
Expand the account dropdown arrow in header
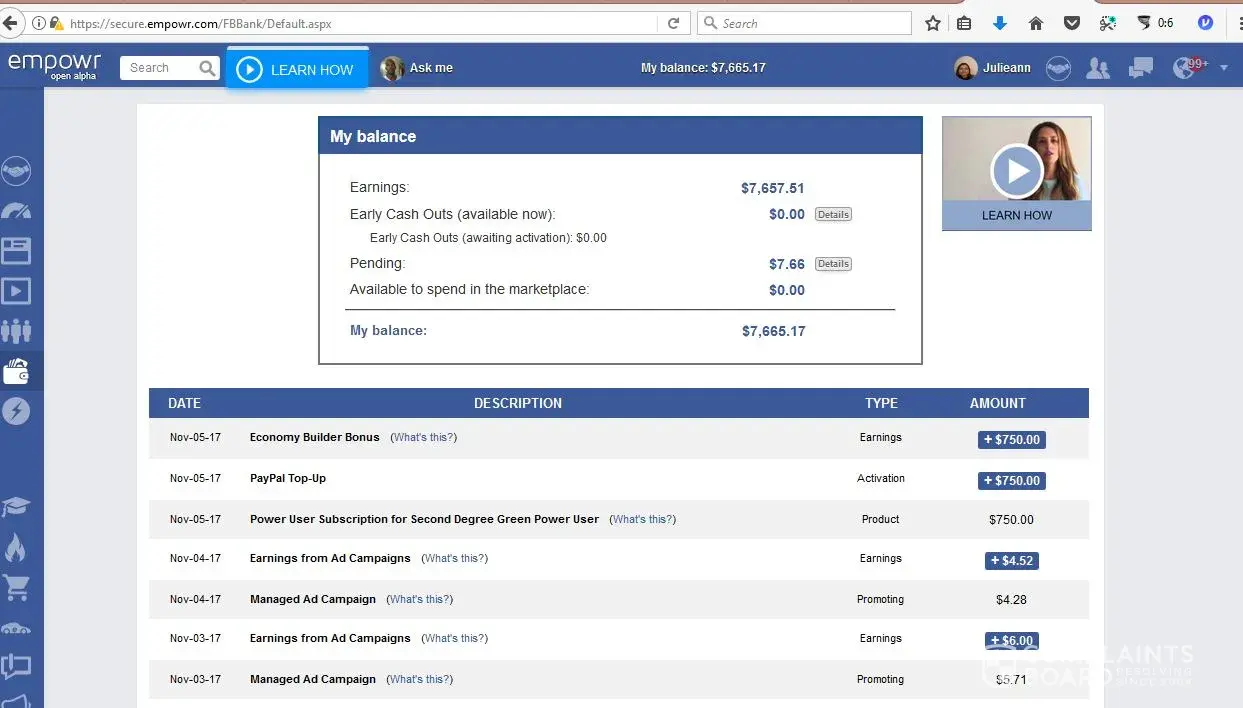pyautogui.click(x=1224, y=68)
